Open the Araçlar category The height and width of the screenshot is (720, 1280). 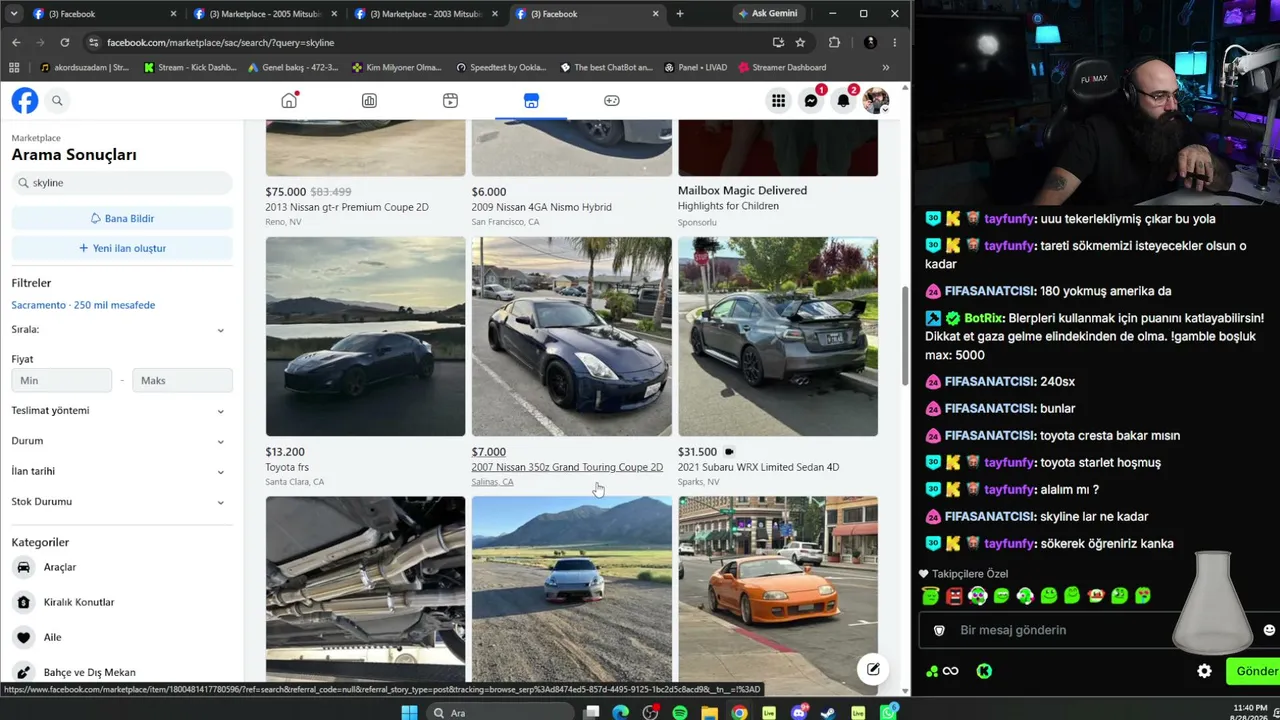(x=122, y=567)
